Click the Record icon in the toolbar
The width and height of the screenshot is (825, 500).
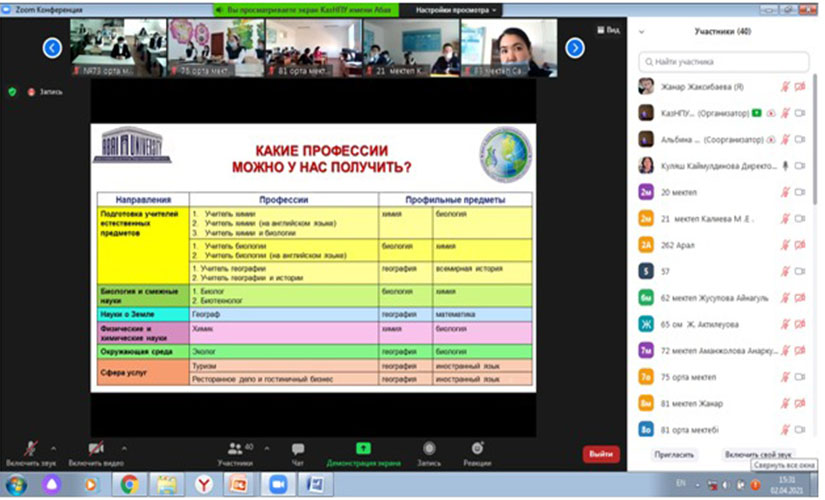(429, 449)
